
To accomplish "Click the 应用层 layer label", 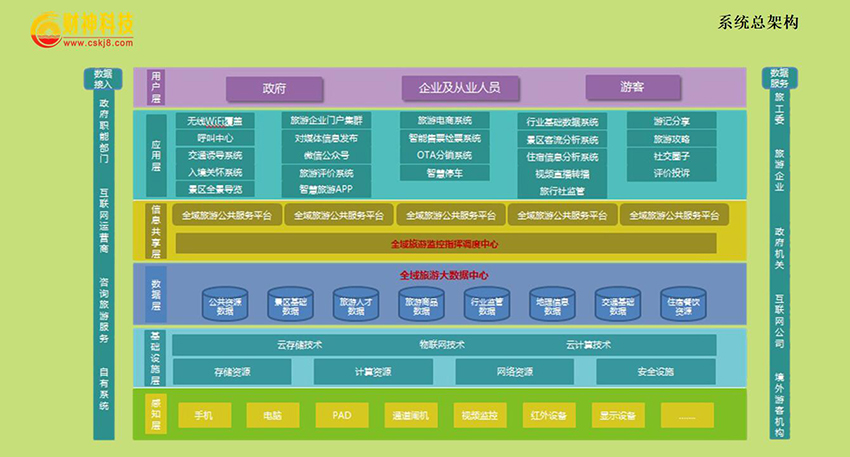I will [x=156, y=156].
